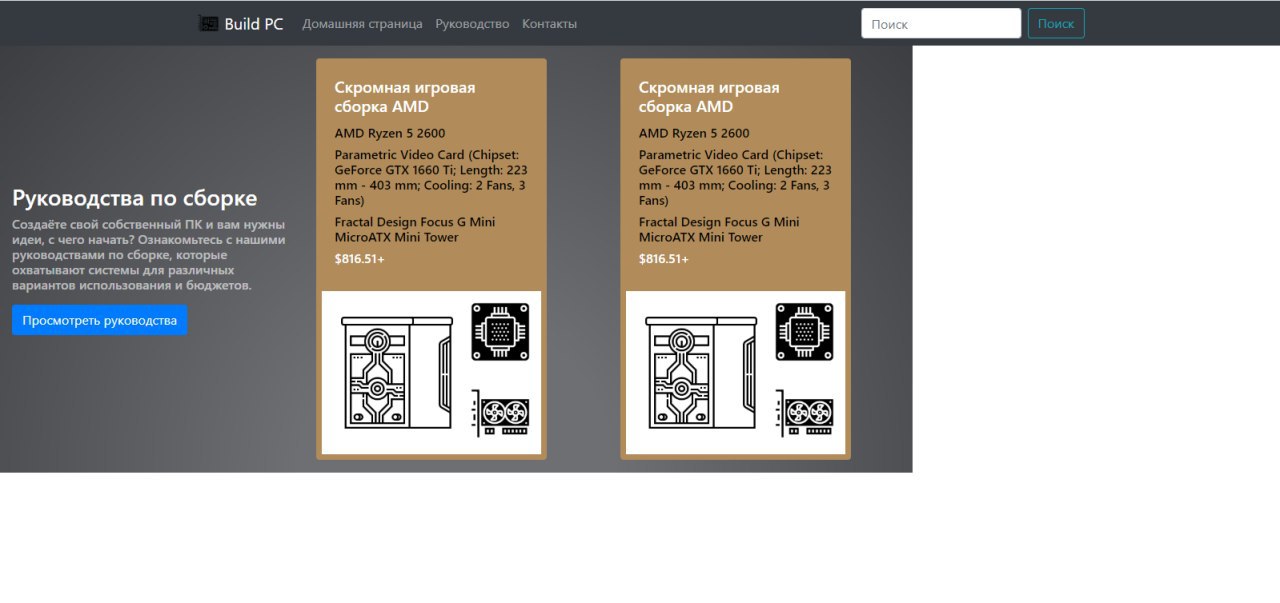Open the Руководство navbar item
This screenshot has height=603, width=1280.
(x=472, y=23)
